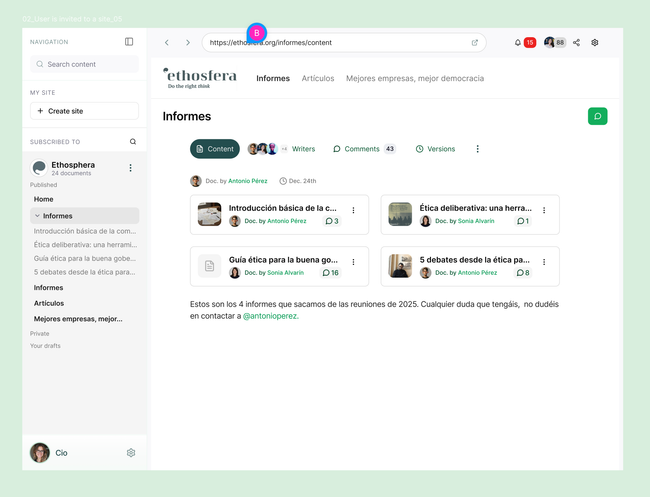Click the green comment chat button

pos(597,116)
